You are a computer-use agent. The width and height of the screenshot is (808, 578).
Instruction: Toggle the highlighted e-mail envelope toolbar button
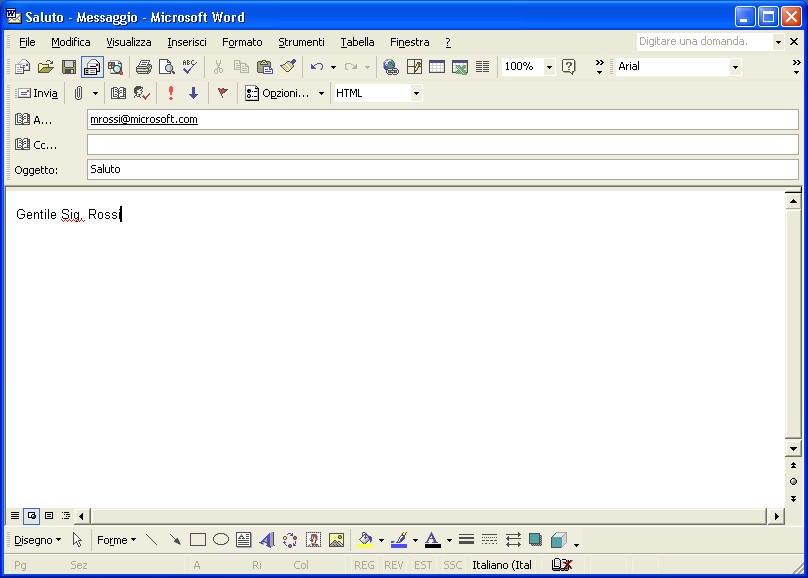(92, 67)
